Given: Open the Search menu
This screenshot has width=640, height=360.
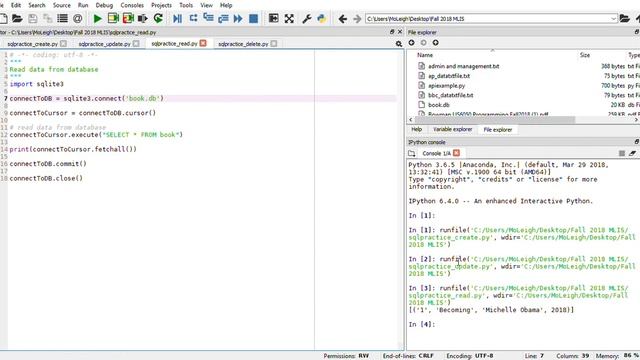Looking at the screenshot, I should pyautogui.click(x=37, y=5).
